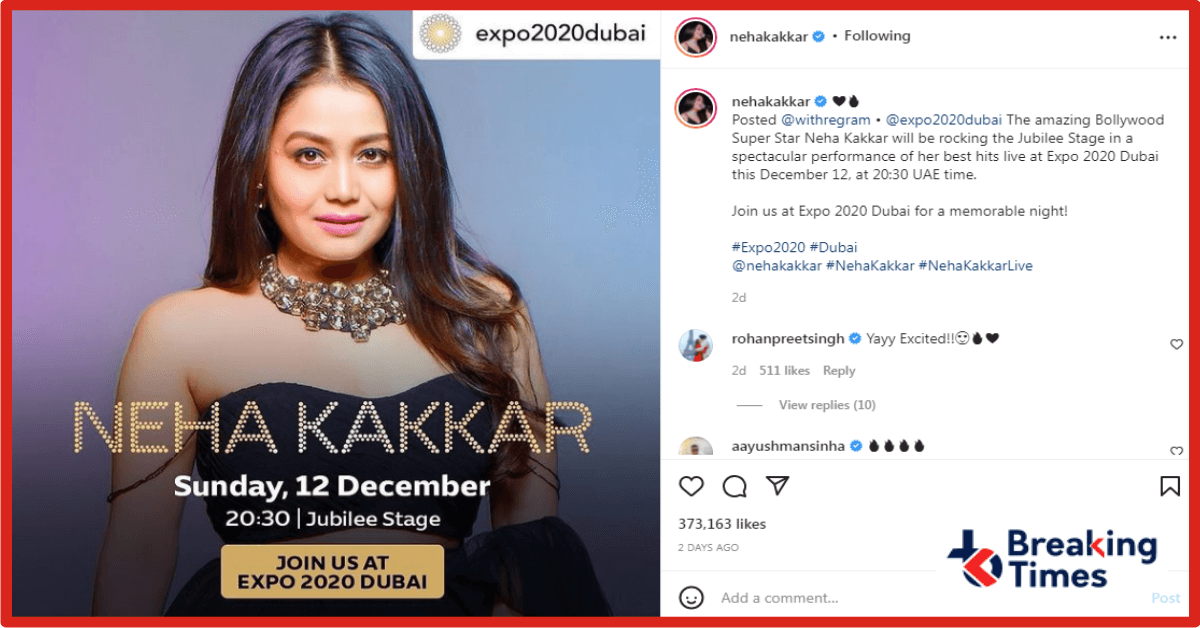Like the post with the heart icon
The width and height of the screenshot is (1200, 628).
click(x=691, y=486)
